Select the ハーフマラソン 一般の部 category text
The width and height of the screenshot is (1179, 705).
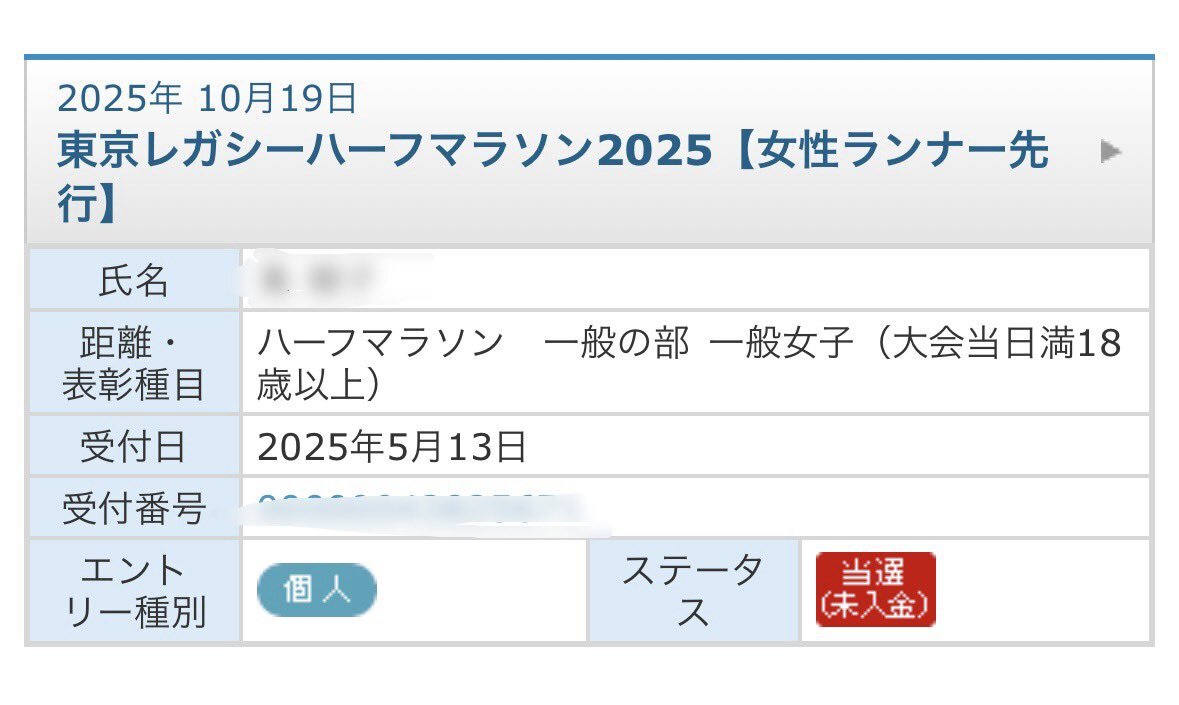(x=472, y=343)
